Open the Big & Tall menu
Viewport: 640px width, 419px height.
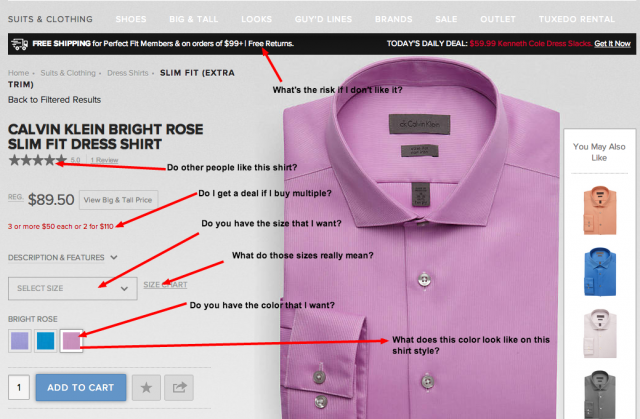(x=194, y=19)
